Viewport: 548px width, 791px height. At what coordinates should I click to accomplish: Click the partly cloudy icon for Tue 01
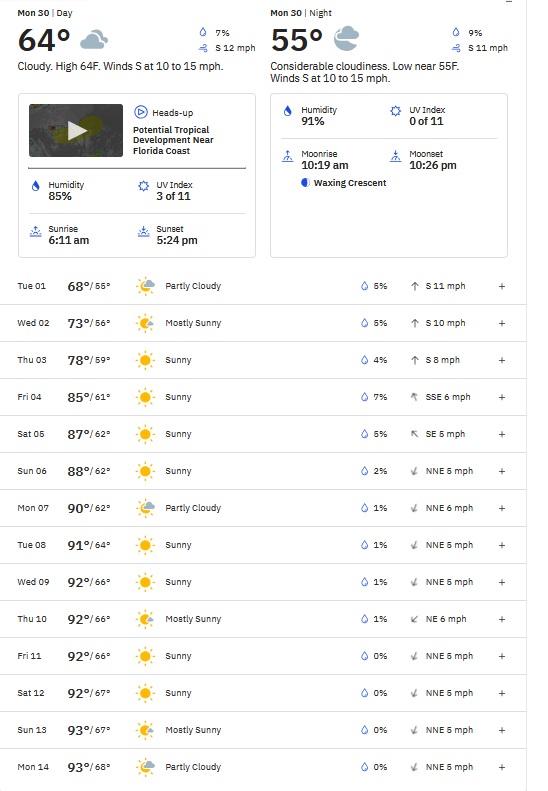pyautogui.click(x=145, y=286)
